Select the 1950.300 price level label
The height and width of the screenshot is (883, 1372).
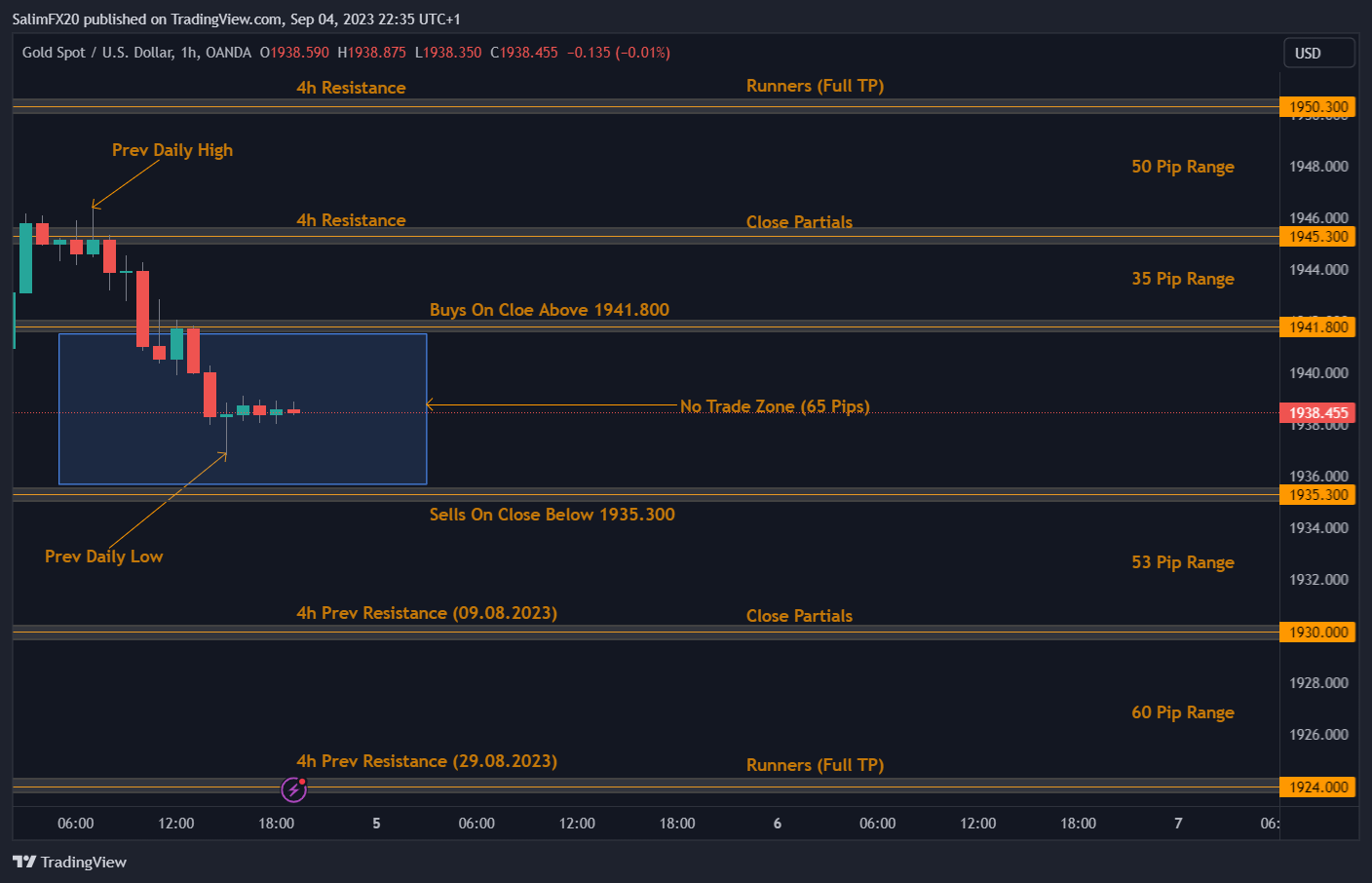1316,106
